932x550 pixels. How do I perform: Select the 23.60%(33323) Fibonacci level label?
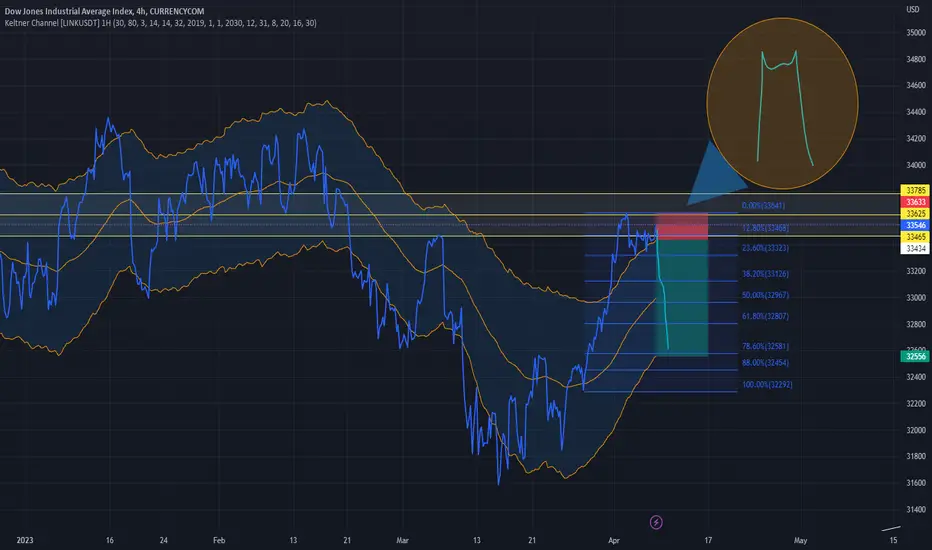pyautogui.click(x=766, y=248)
